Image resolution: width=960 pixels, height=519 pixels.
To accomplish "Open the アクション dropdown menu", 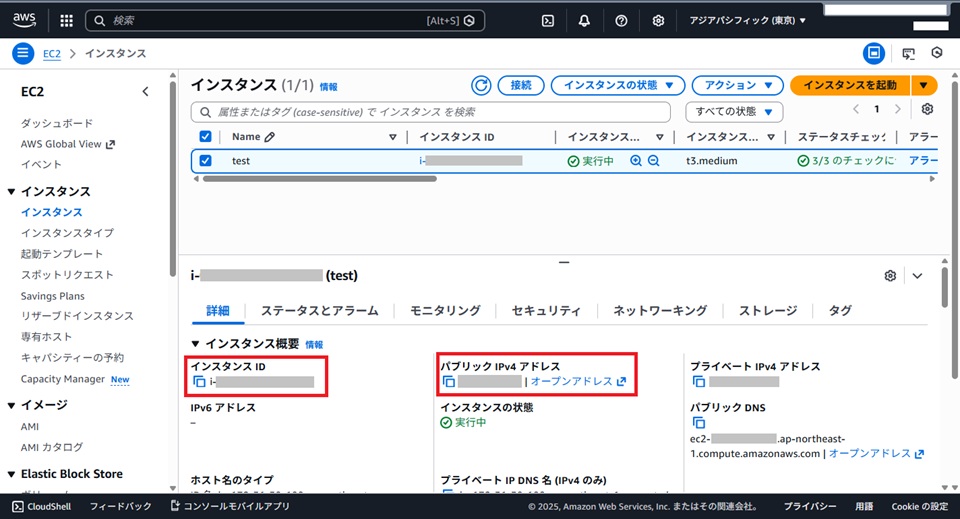I will [x=737, y=86].
